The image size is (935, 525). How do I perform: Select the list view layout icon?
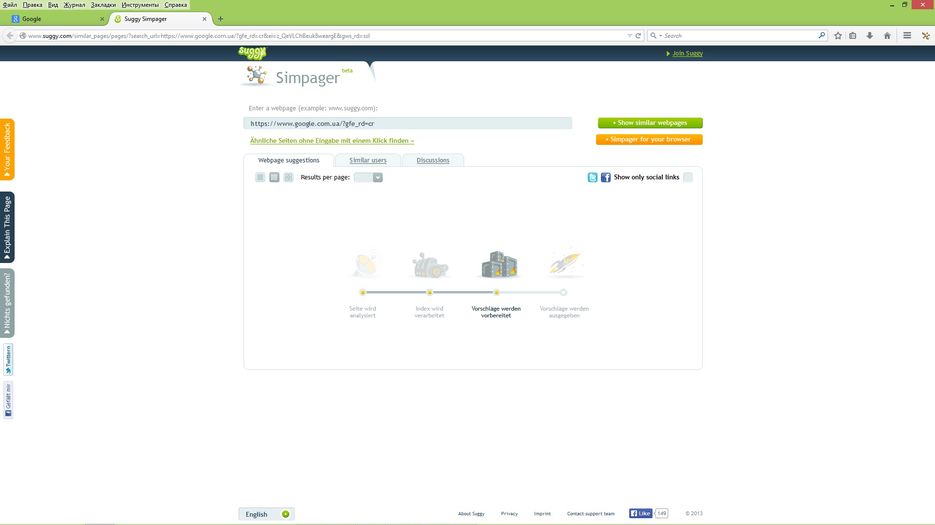(x=260, y=177)
